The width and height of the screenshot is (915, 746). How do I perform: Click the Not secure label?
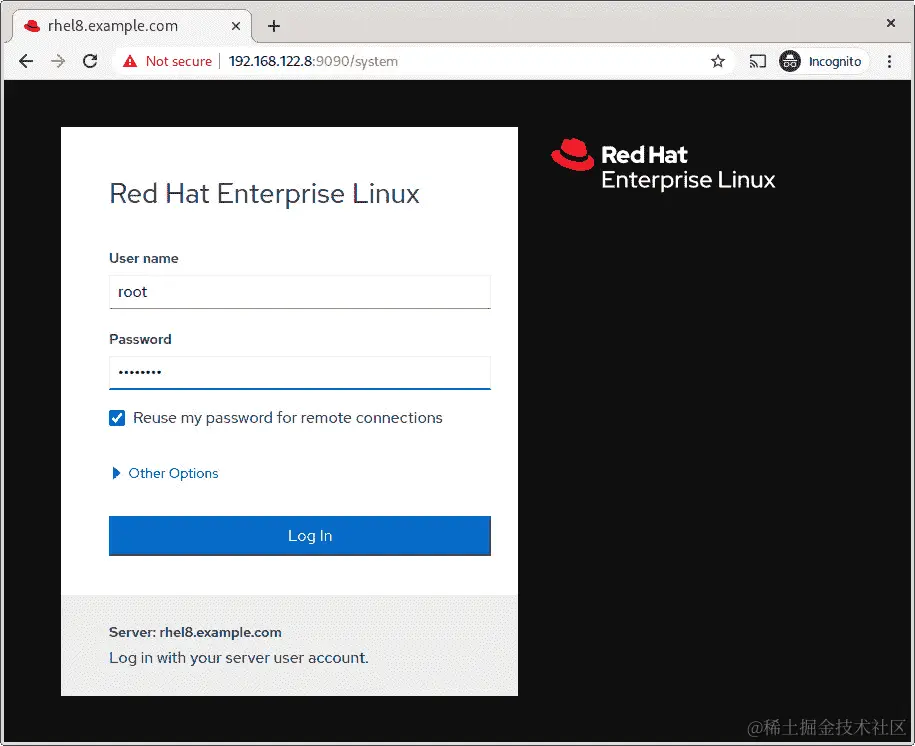(x=179, y=61)
